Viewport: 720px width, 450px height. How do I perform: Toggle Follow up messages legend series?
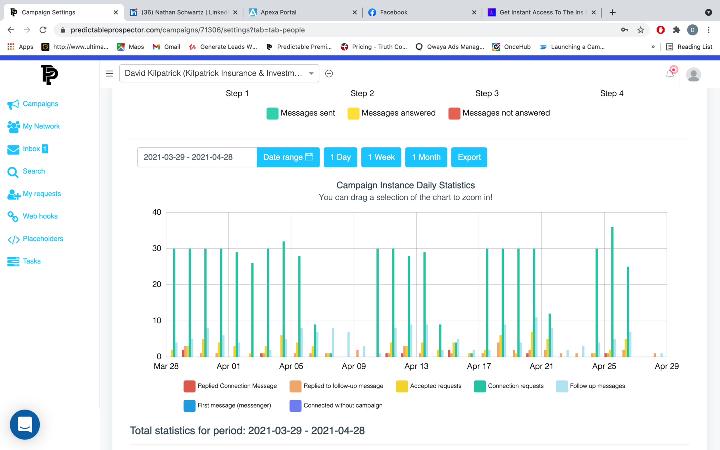point(591,386)
